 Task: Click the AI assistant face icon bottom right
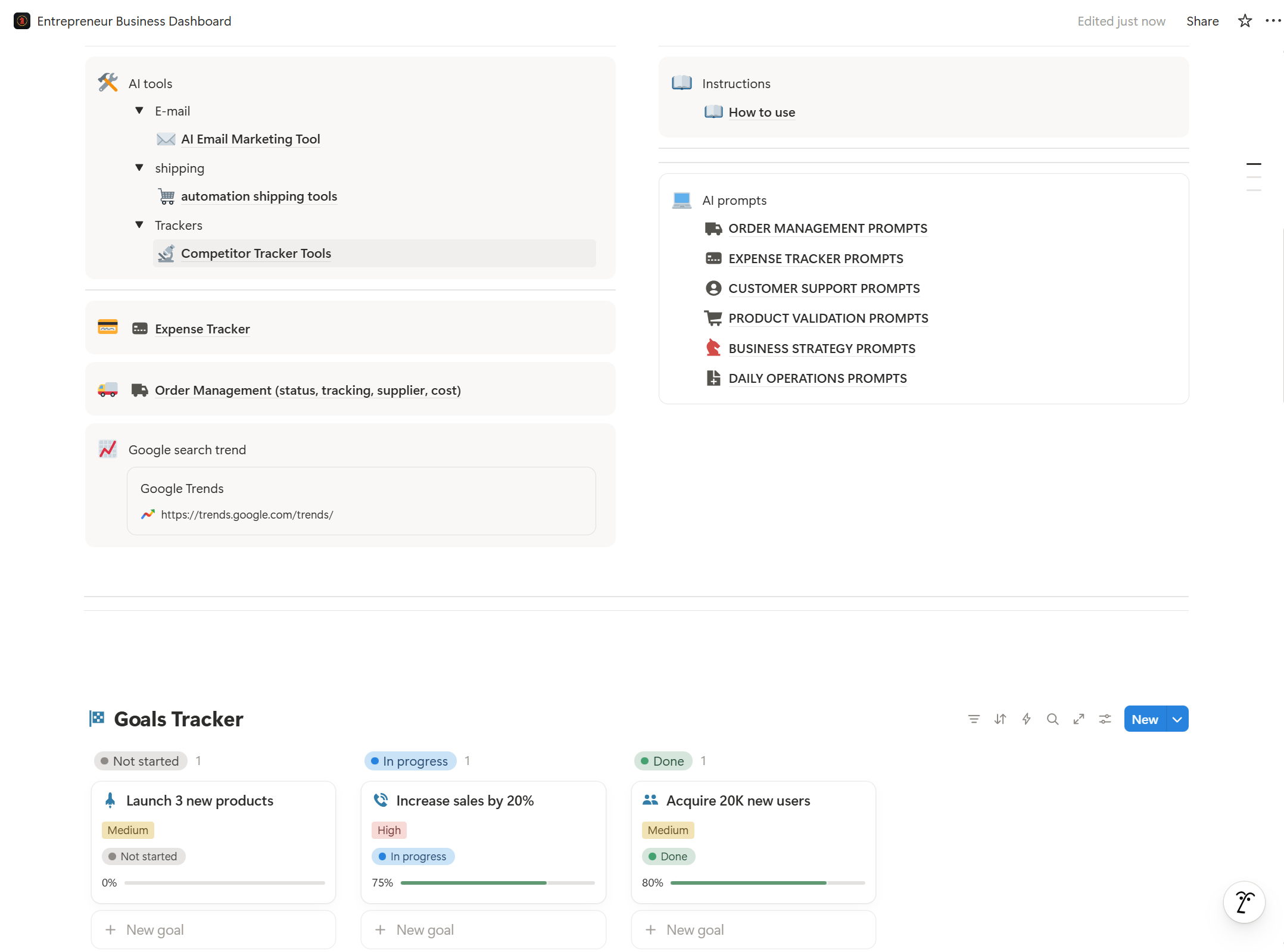pyautogui.click(x=1244, y=902)
